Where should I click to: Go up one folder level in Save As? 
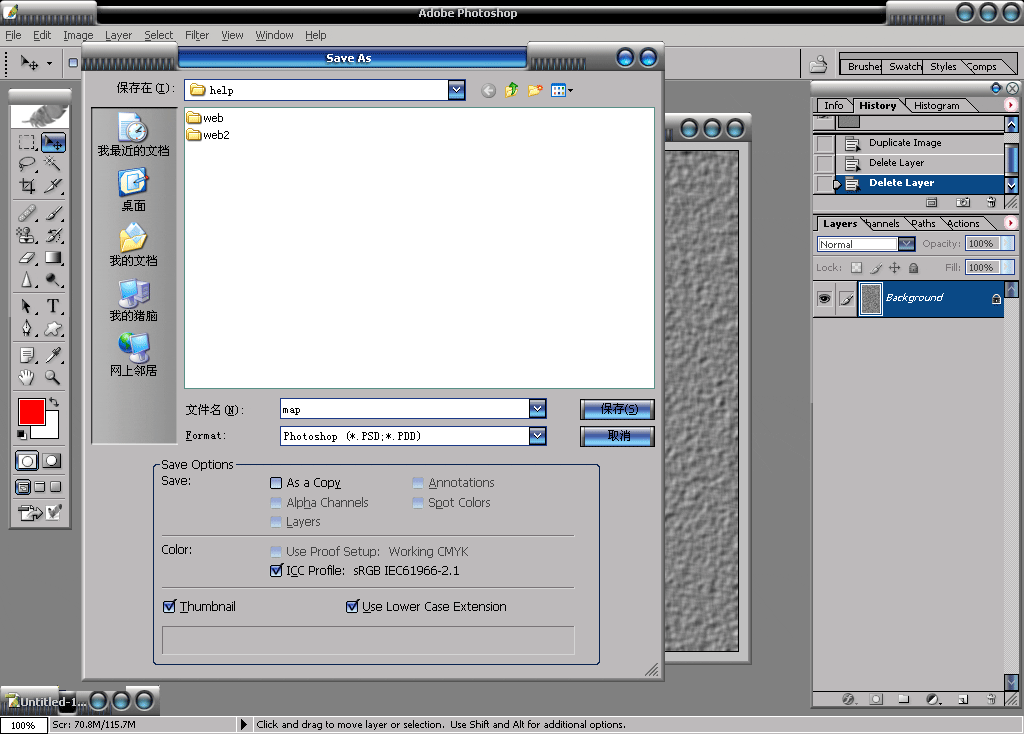point(511,90)
